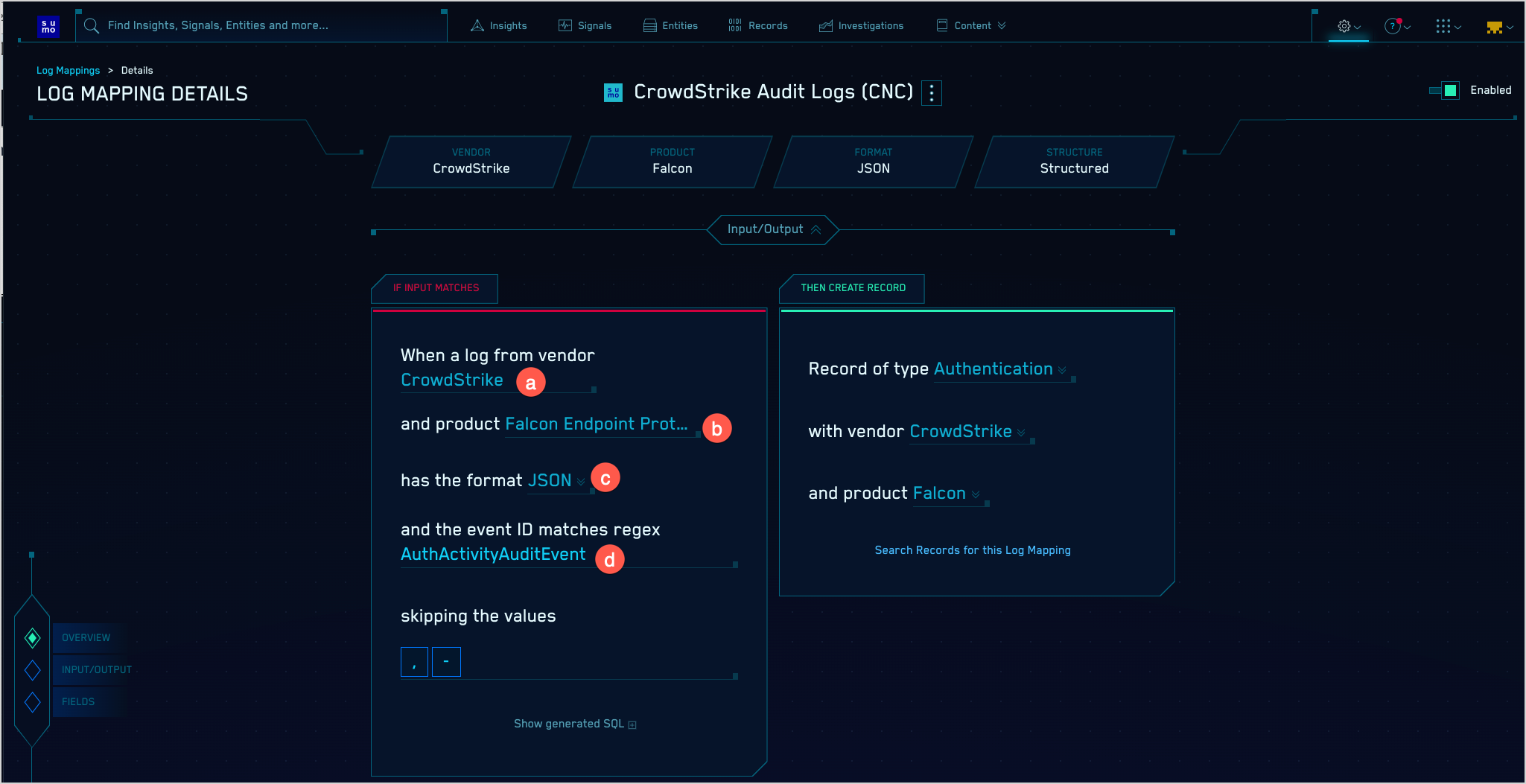
Task: Click the settings gear icon
Action: 1344,25
